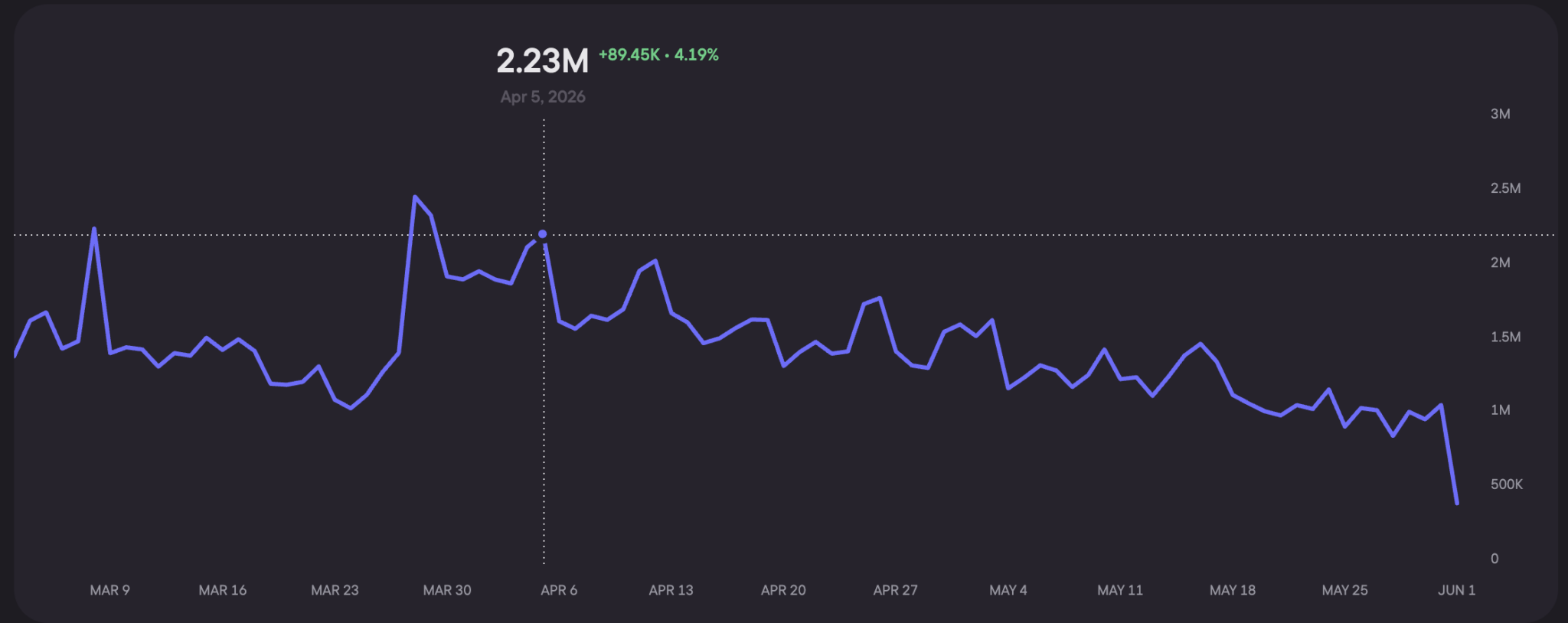
Task: Click the 4.19% percentage change
Action: pyautogui.click(x=697, y=55)
